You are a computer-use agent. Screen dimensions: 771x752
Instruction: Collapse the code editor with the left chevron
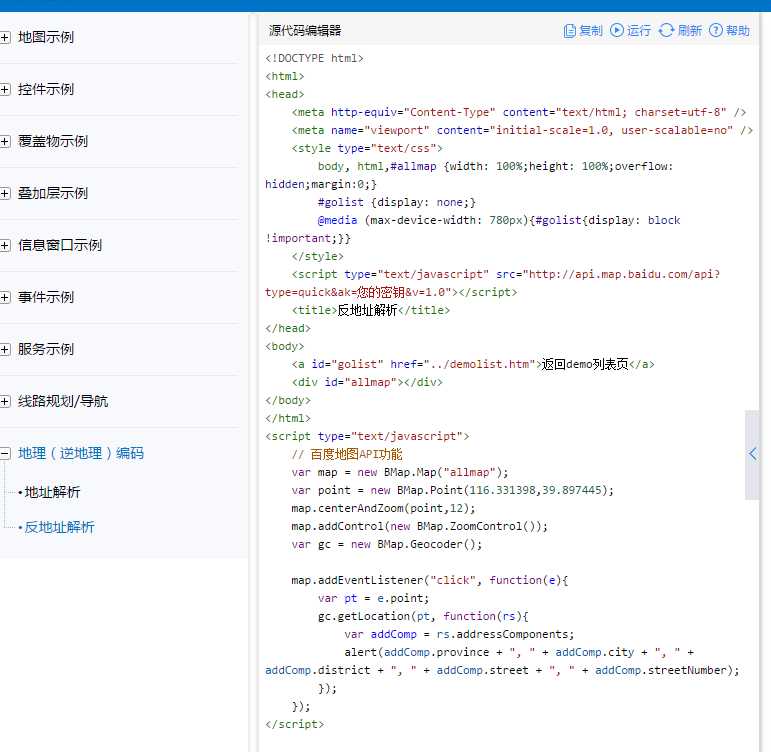tap(752, 454)
